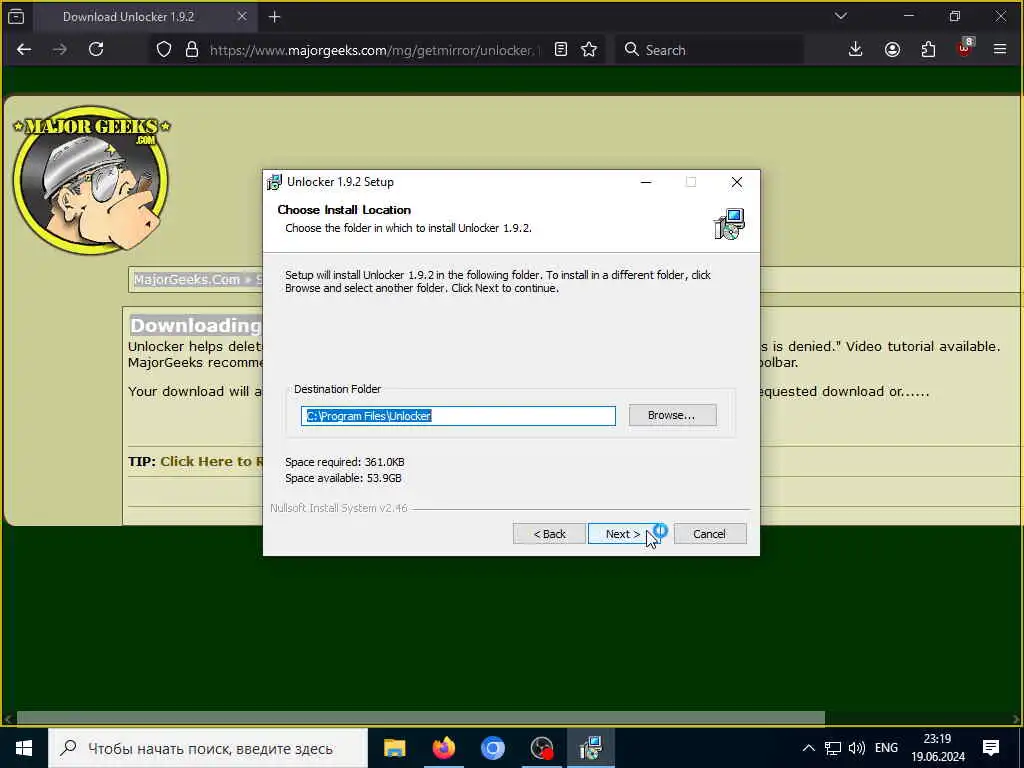Show hidden system tray icons
1024x768 pixels.
pos(808,748)
